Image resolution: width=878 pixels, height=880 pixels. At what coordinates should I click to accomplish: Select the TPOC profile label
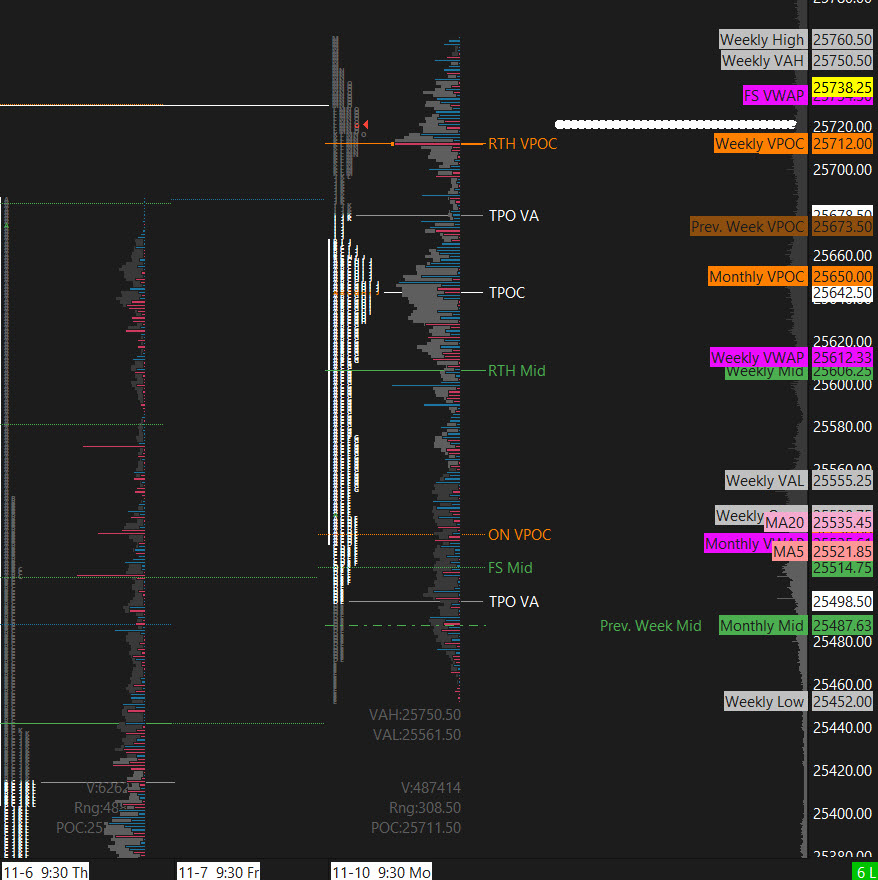click(507, 293)
